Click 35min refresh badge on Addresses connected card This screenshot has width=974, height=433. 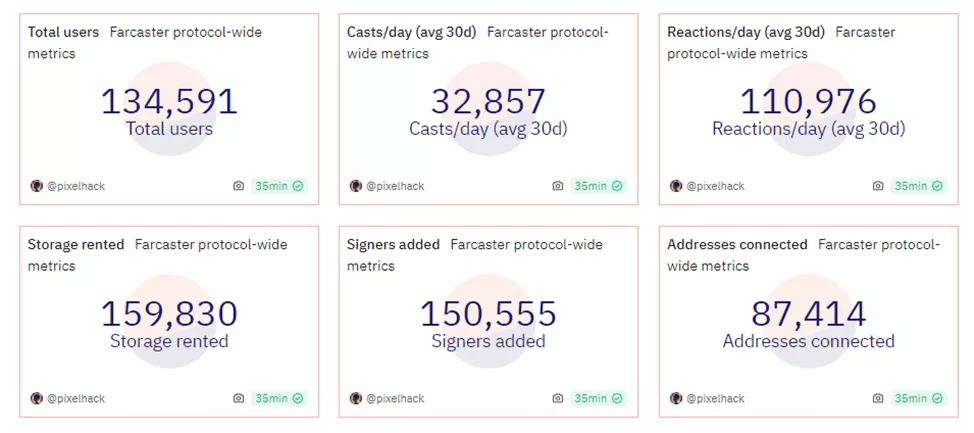pos(918,398)
